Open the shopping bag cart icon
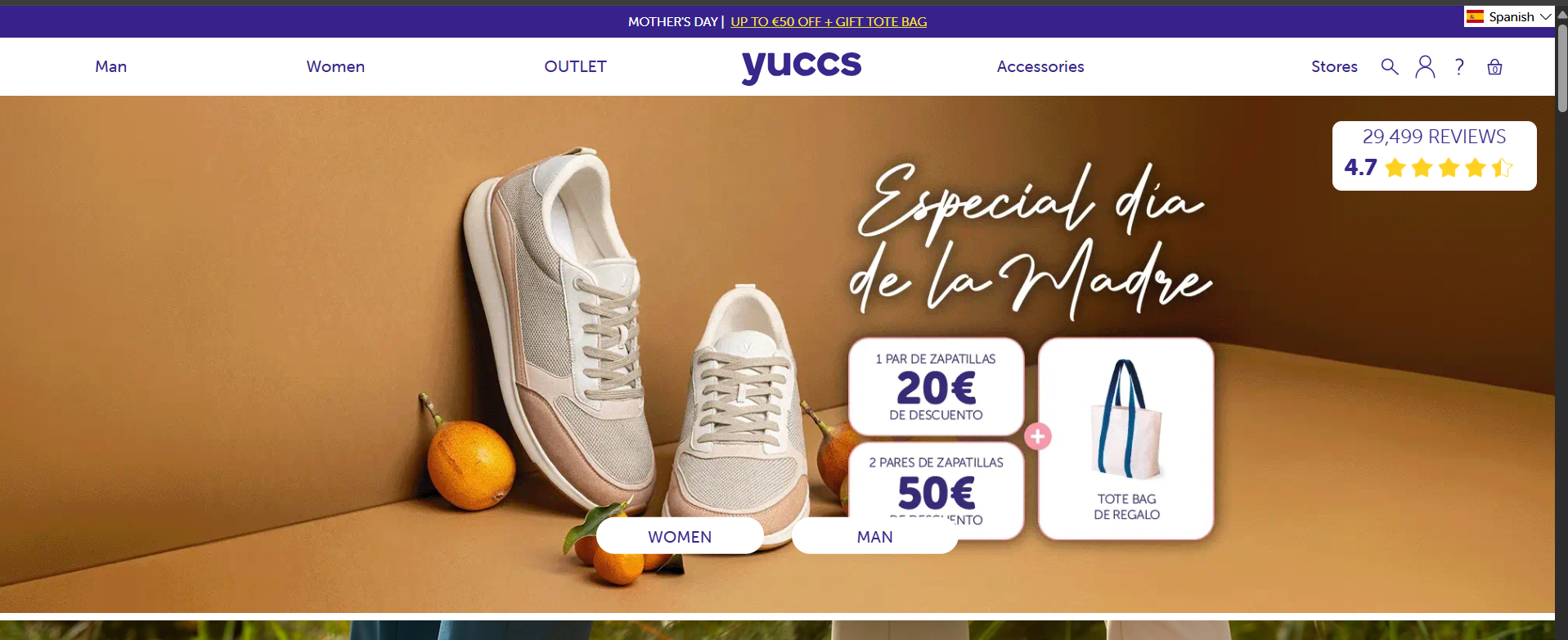The height and width of the screenshot is (640, 1568). (1494, 67)
